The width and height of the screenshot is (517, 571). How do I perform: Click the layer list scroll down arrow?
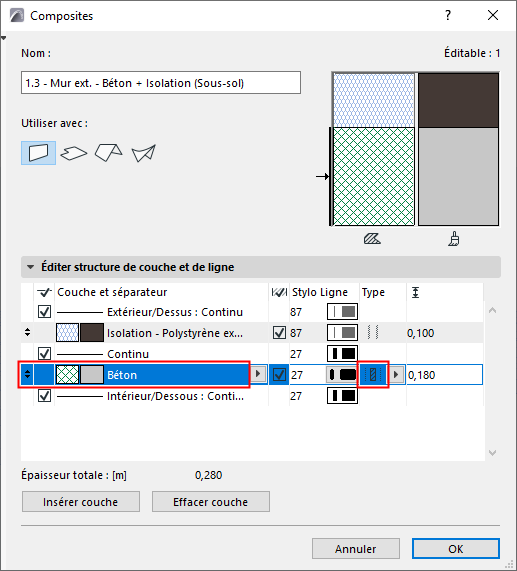pyautogui.click(x=493, y=453)
